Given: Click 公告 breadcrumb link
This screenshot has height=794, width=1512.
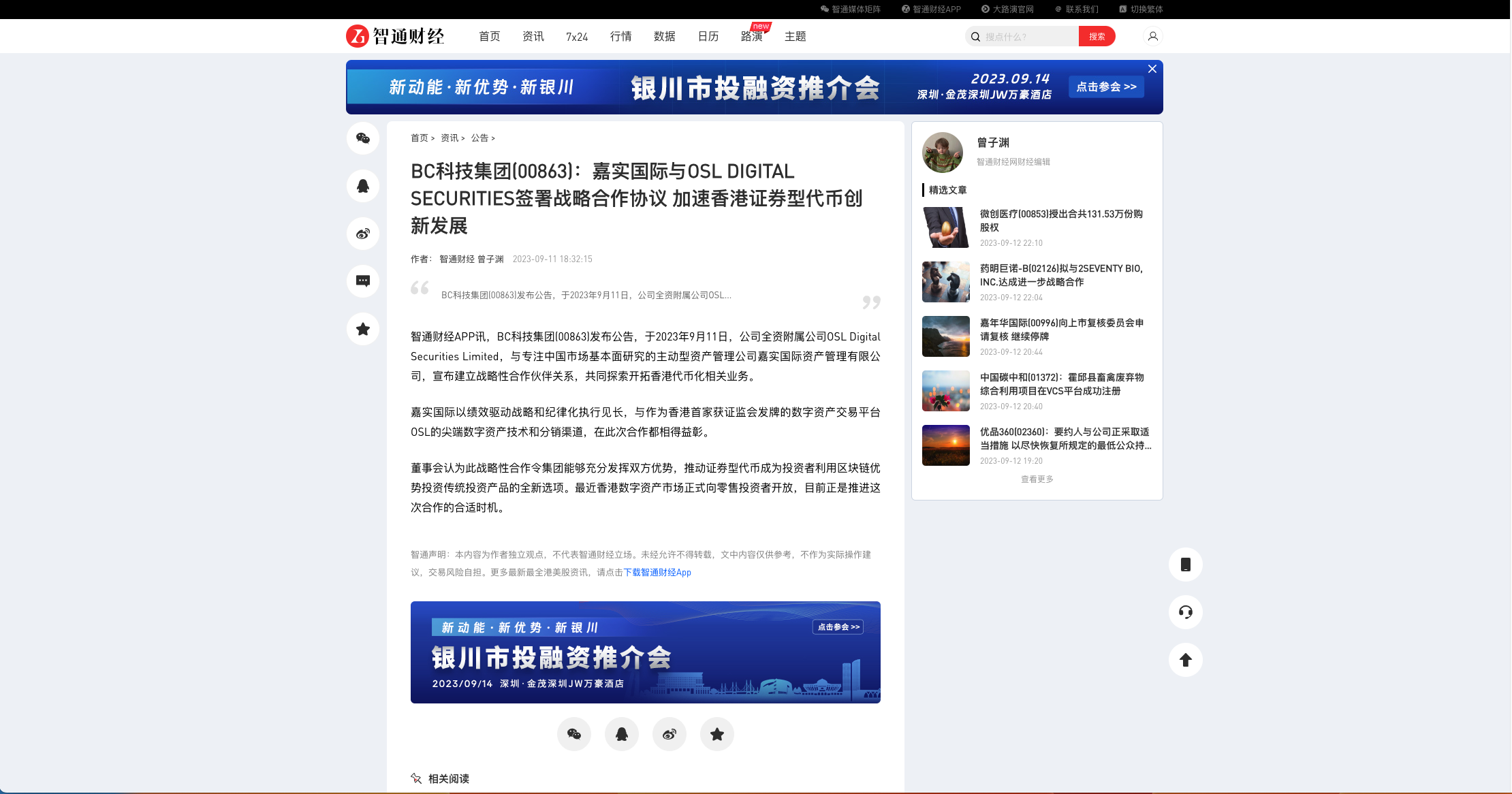Looking at the screenshot, I should pos(480,138).
